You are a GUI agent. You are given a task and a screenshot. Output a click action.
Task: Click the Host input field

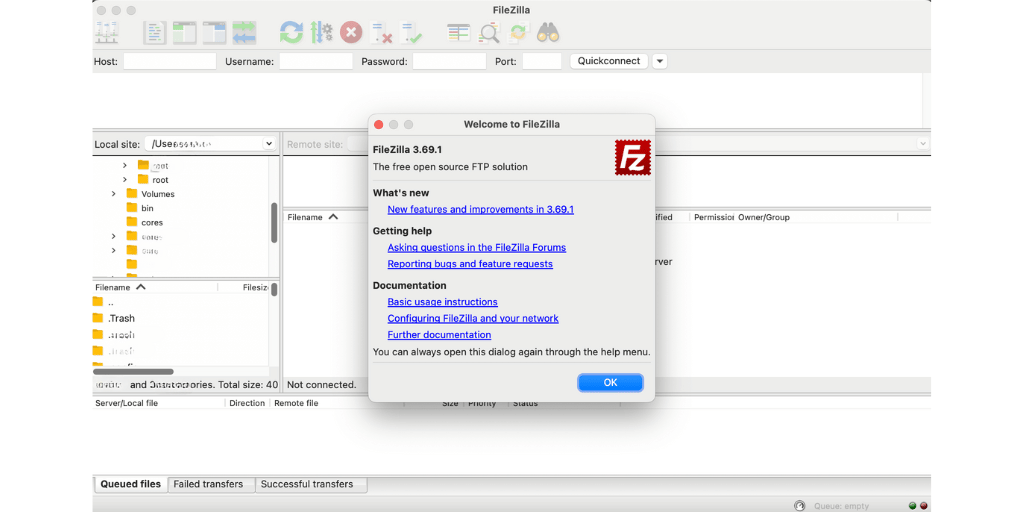click(170, 61)
